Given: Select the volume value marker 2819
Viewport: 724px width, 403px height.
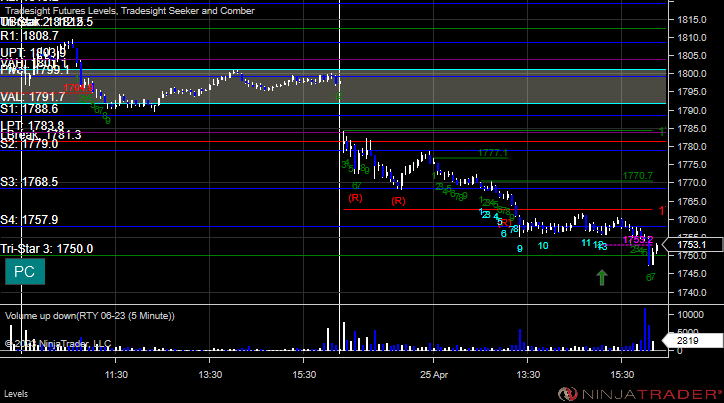Looking at the screenshot, I should [x=693, y=341].
